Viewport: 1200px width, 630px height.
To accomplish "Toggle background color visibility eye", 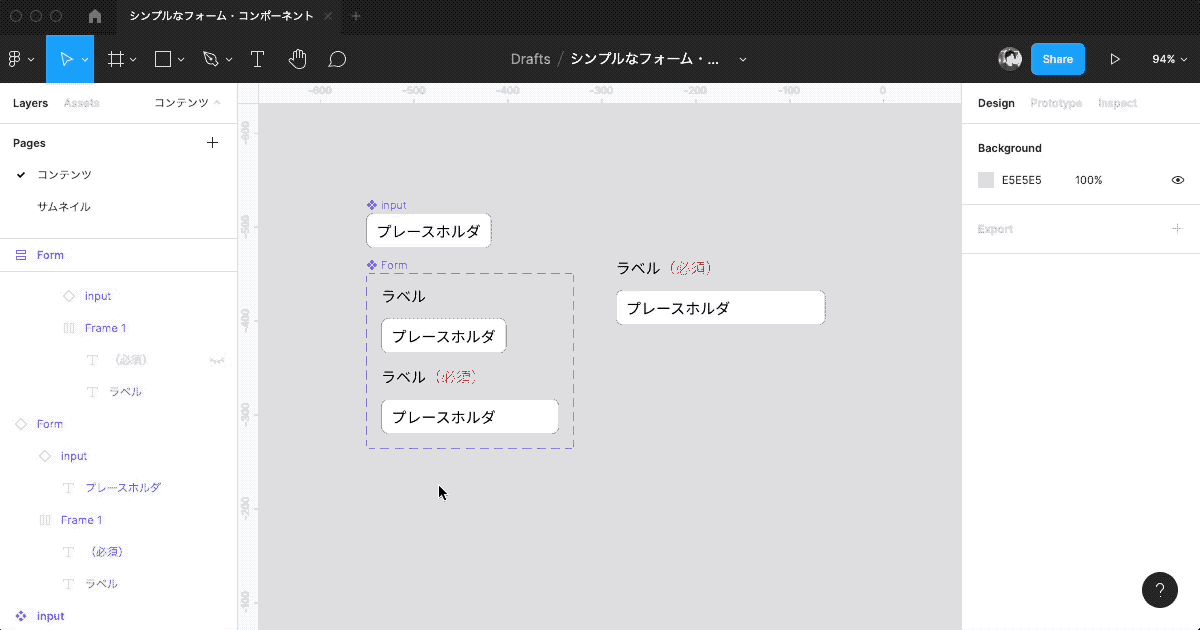I will pyautogui.click(x=1177, y=180).
